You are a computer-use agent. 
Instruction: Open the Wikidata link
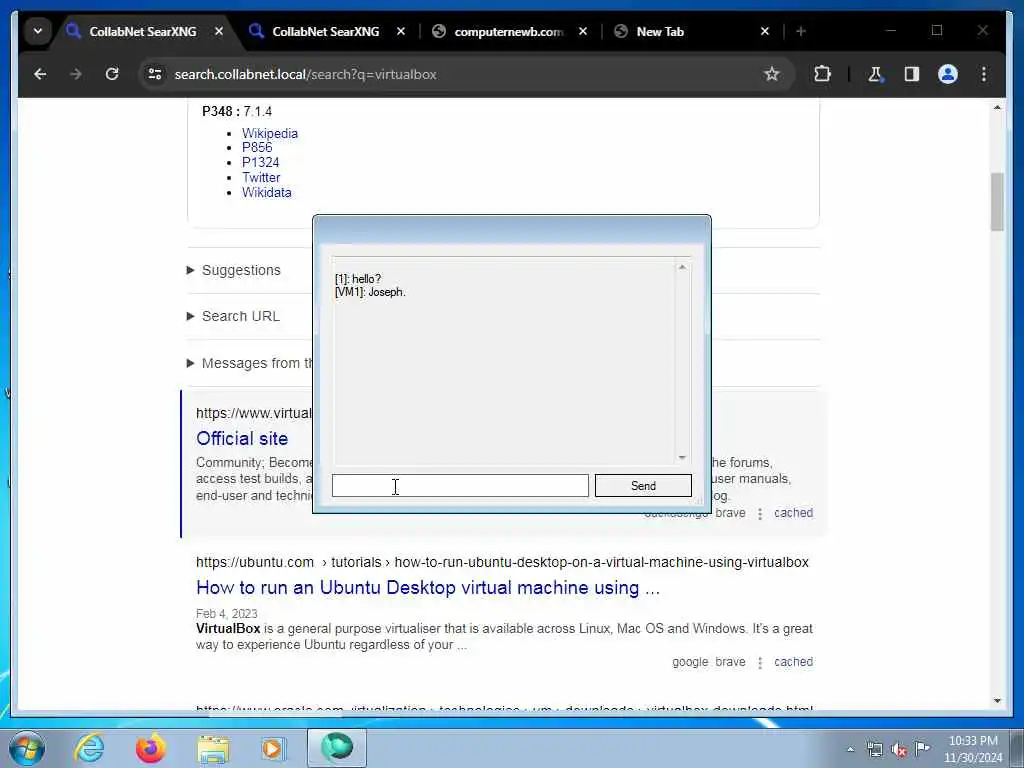pyautogui.click(x=266, y=193)
